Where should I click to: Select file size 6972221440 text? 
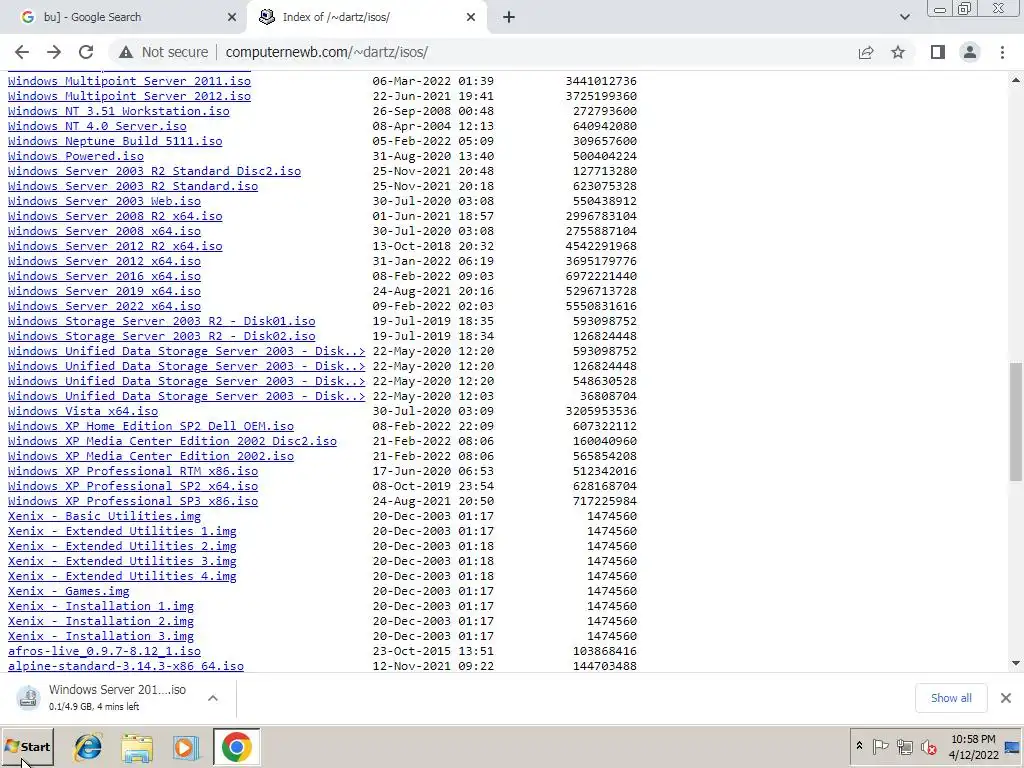601,276
